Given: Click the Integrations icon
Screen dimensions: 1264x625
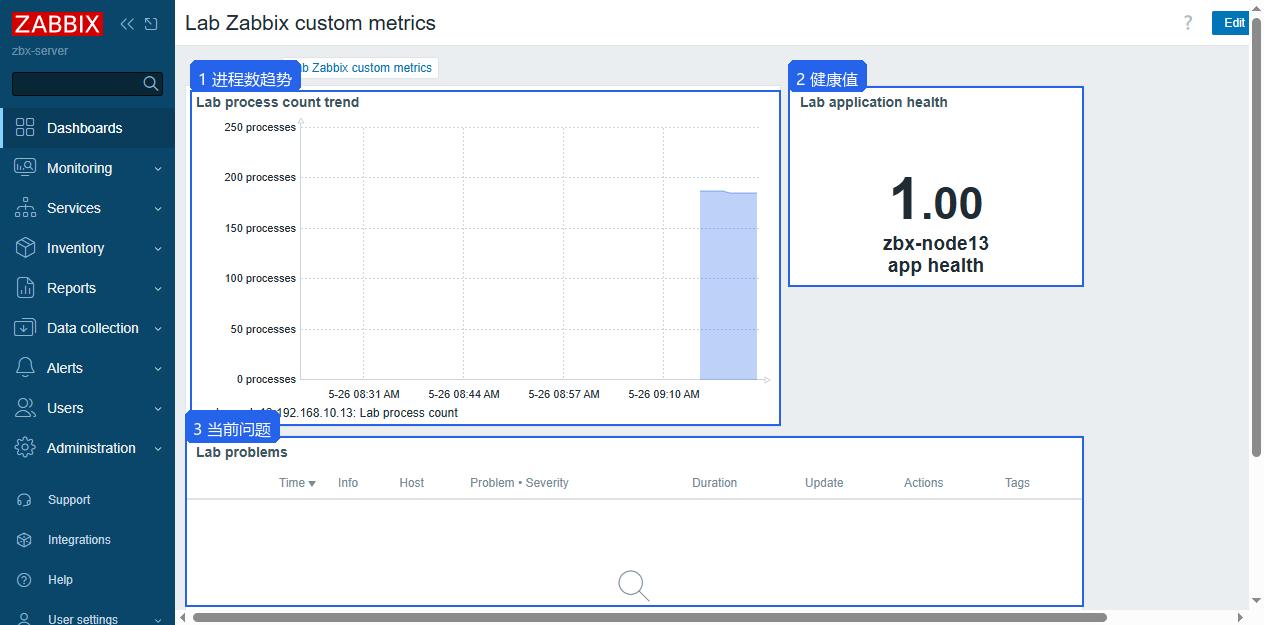Looking at the screenshot, I should click(25, 540).
